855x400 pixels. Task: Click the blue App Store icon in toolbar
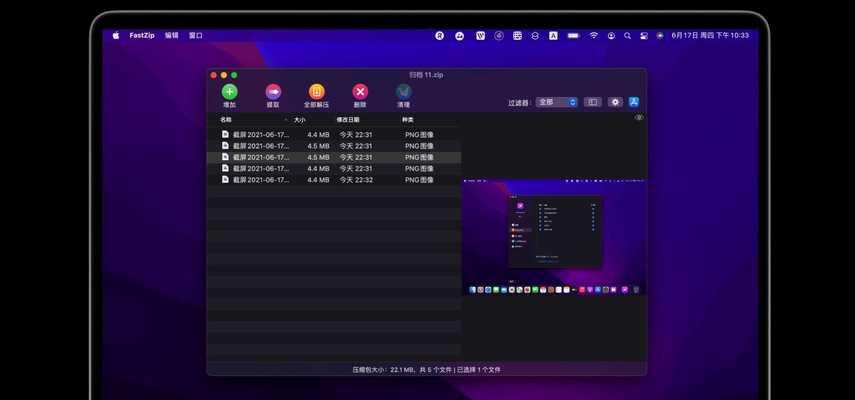point(634,102)
